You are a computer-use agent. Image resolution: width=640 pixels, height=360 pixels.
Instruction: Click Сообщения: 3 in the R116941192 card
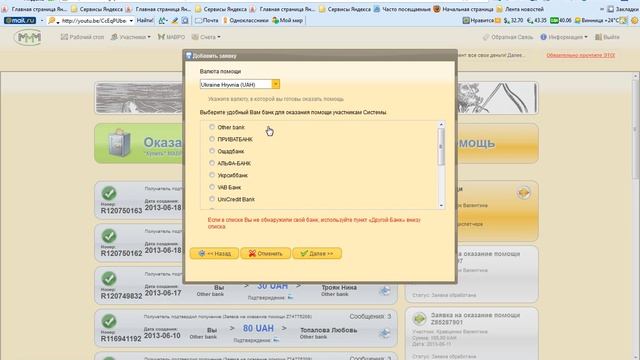tap(370, 317)
